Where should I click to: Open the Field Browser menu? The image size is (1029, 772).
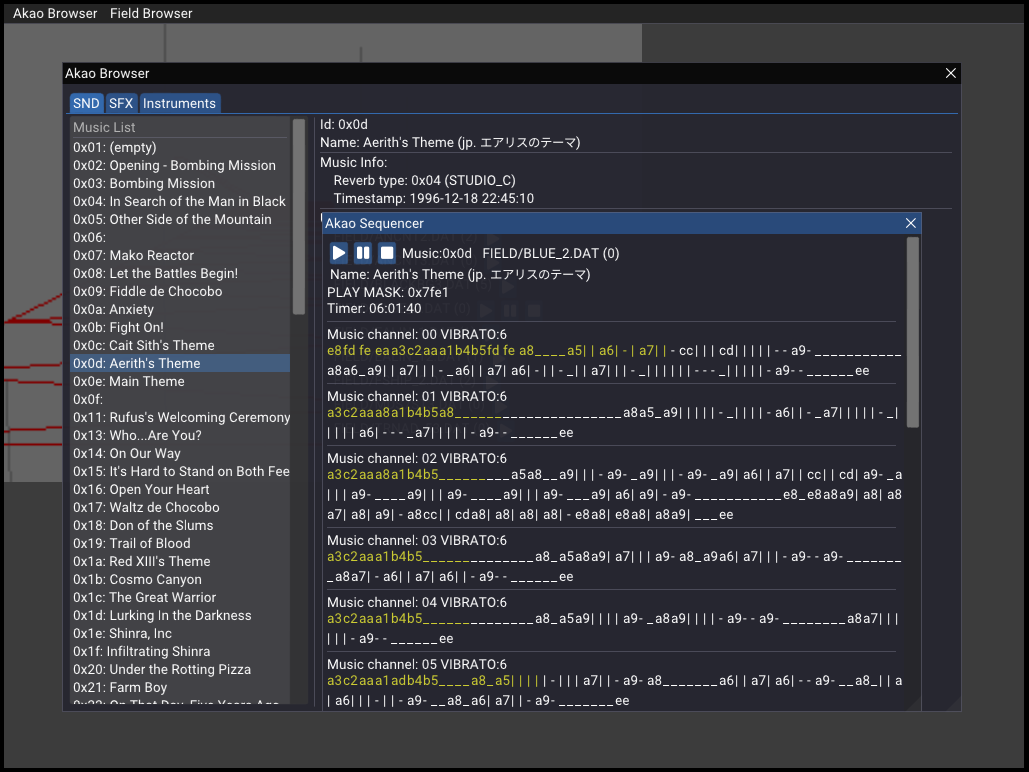coord(151,13)
